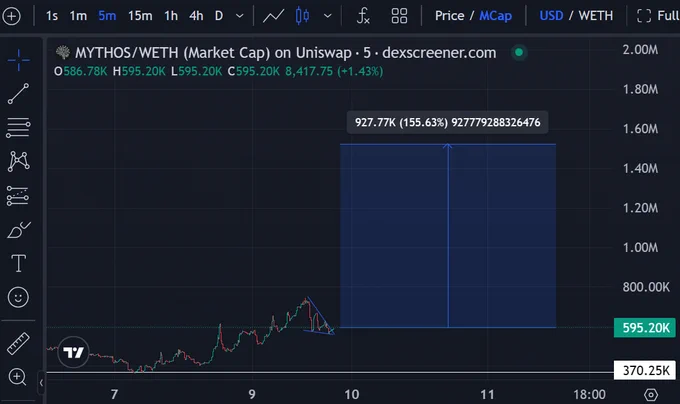Select the blue price range measurement box

pos(448,235)
